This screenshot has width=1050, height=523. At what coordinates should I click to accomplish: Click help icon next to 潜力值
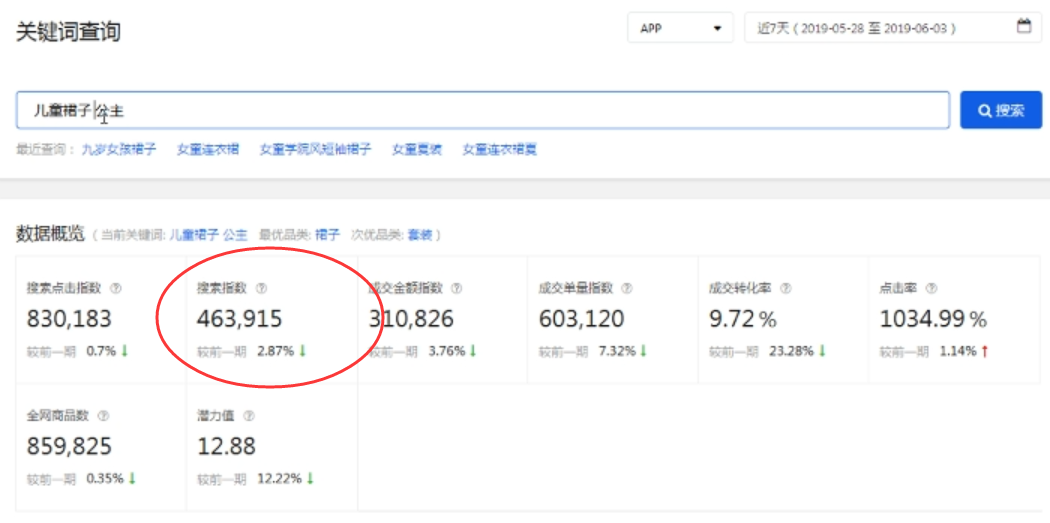click(249, 416)
